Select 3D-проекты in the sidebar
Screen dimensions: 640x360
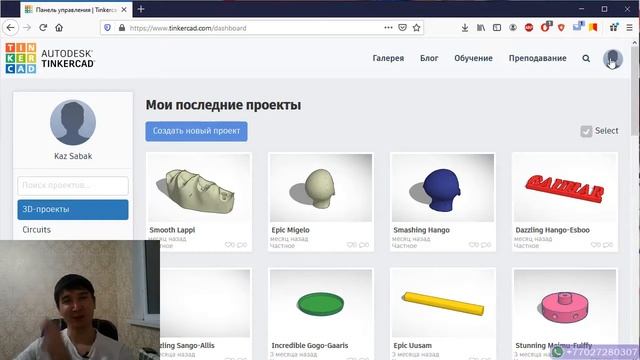pyautogui.click(x=73, y=209)
